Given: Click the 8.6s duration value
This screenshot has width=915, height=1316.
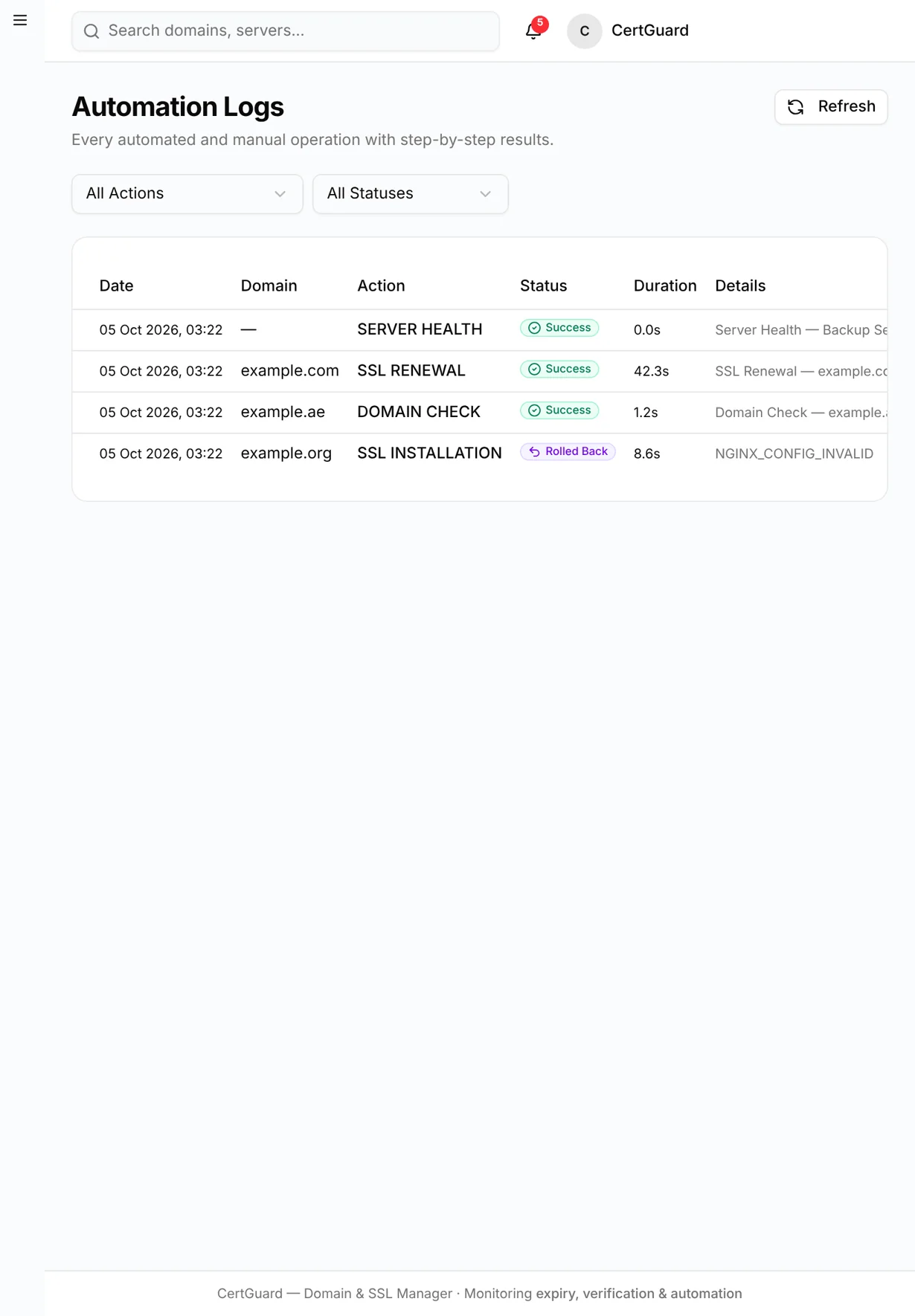Looking at the screenshot, I should point(647,454).
